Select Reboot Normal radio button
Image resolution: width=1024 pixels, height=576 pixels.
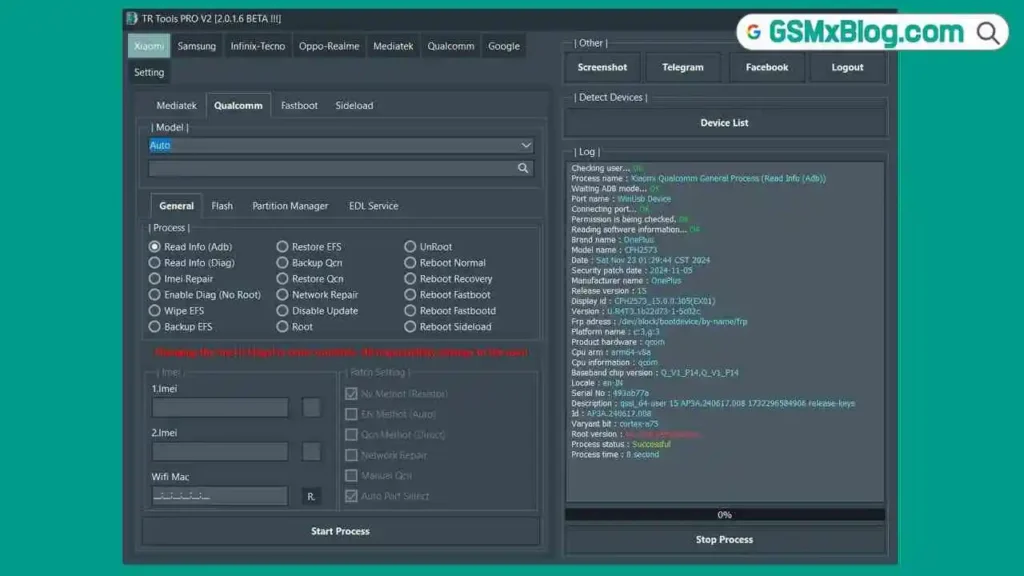click(x=410, y=263)
